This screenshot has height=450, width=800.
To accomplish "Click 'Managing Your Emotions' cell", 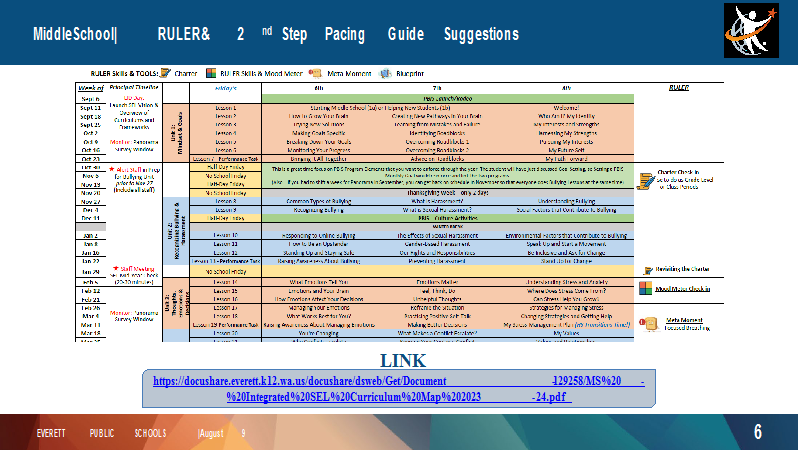I will [318, 308].
